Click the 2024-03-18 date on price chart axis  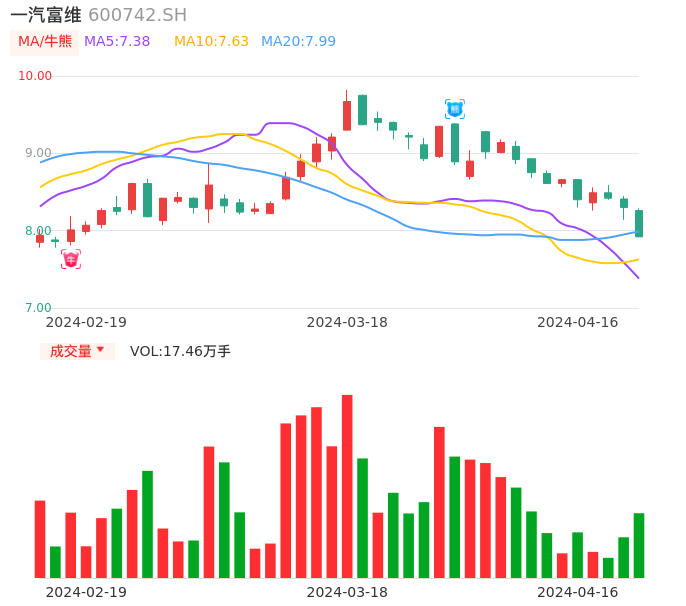coord(347,322)
